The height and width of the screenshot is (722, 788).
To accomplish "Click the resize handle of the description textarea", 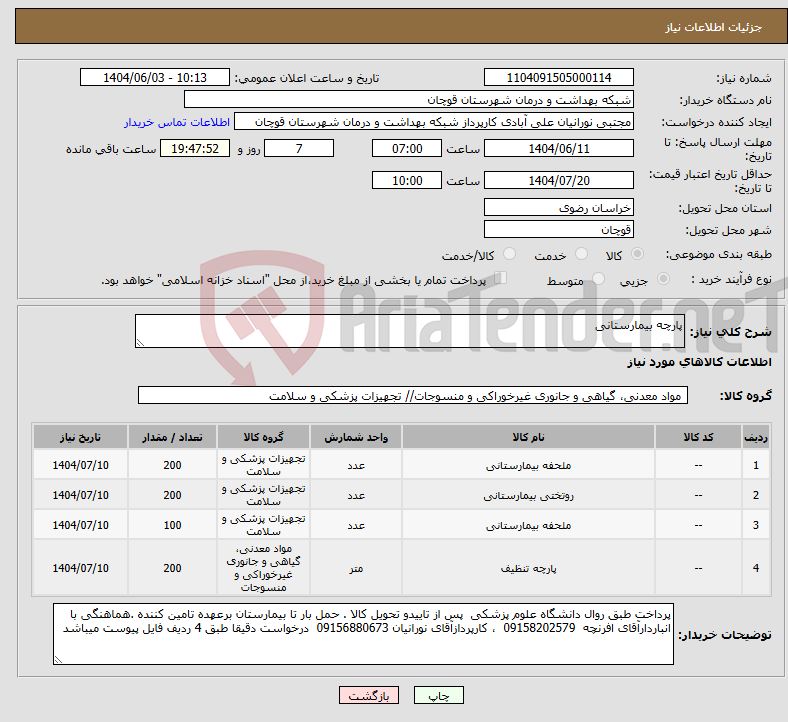I will [x=140, y=343].
